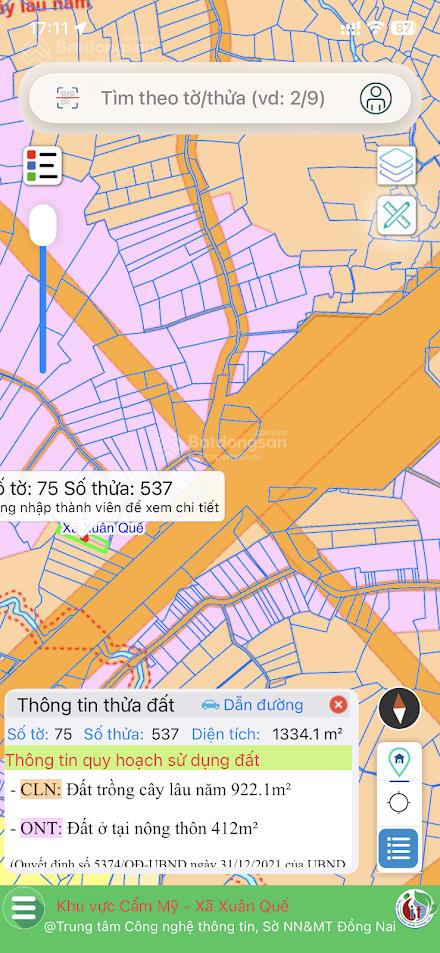Tap the 17:11 clock in status bar

(50, 28)
